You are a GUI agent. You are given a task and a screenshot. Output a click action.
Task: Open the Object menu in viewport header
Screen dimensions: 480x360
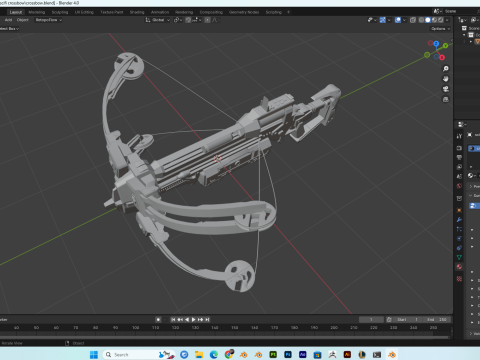click(x=23, y=20)
